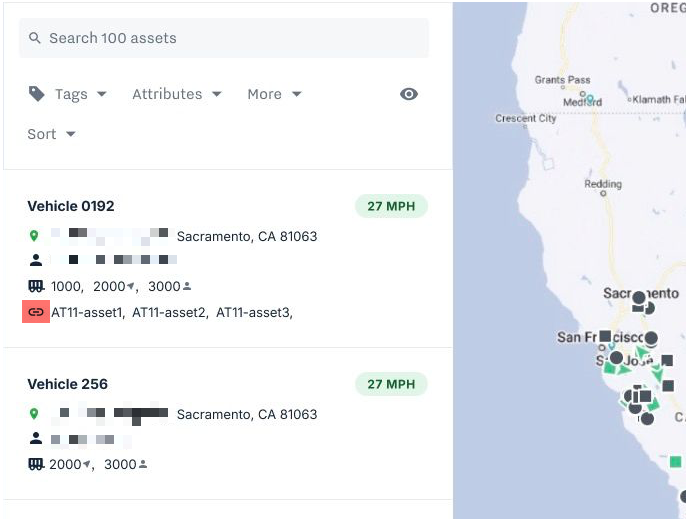Click Vehicle 0192 location pin icon
688x522 pixels.
(34, 236)
